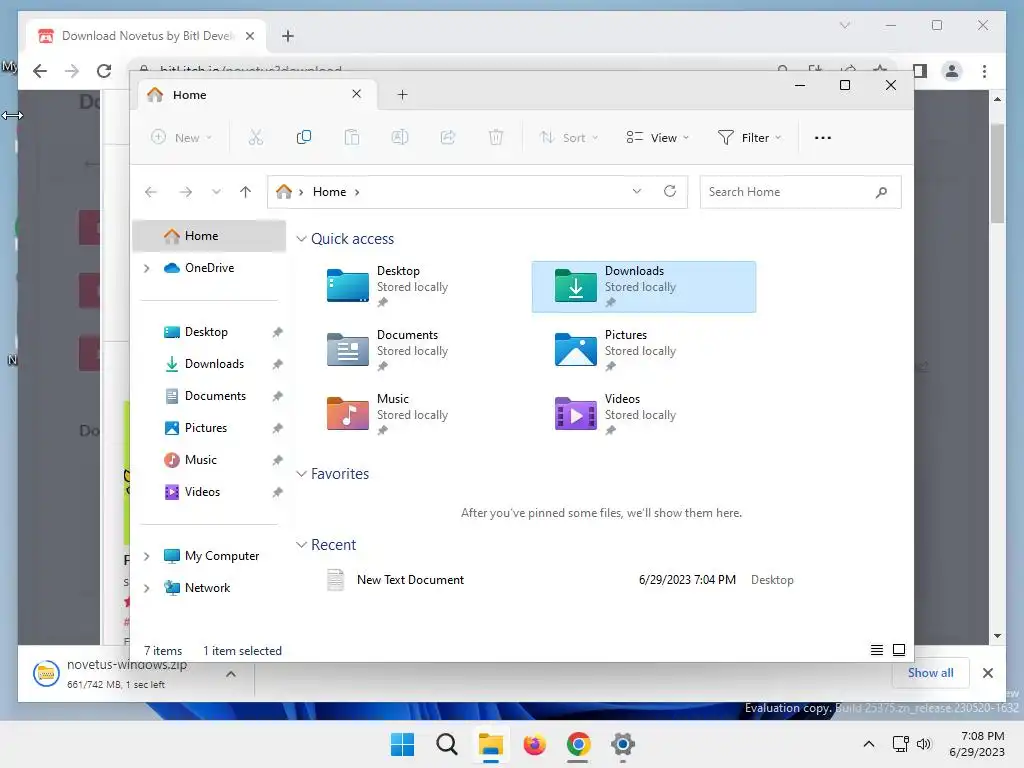Viewport: 1024px width, 768px height.
Task: Collapse the Recent section
Action: 301,545
